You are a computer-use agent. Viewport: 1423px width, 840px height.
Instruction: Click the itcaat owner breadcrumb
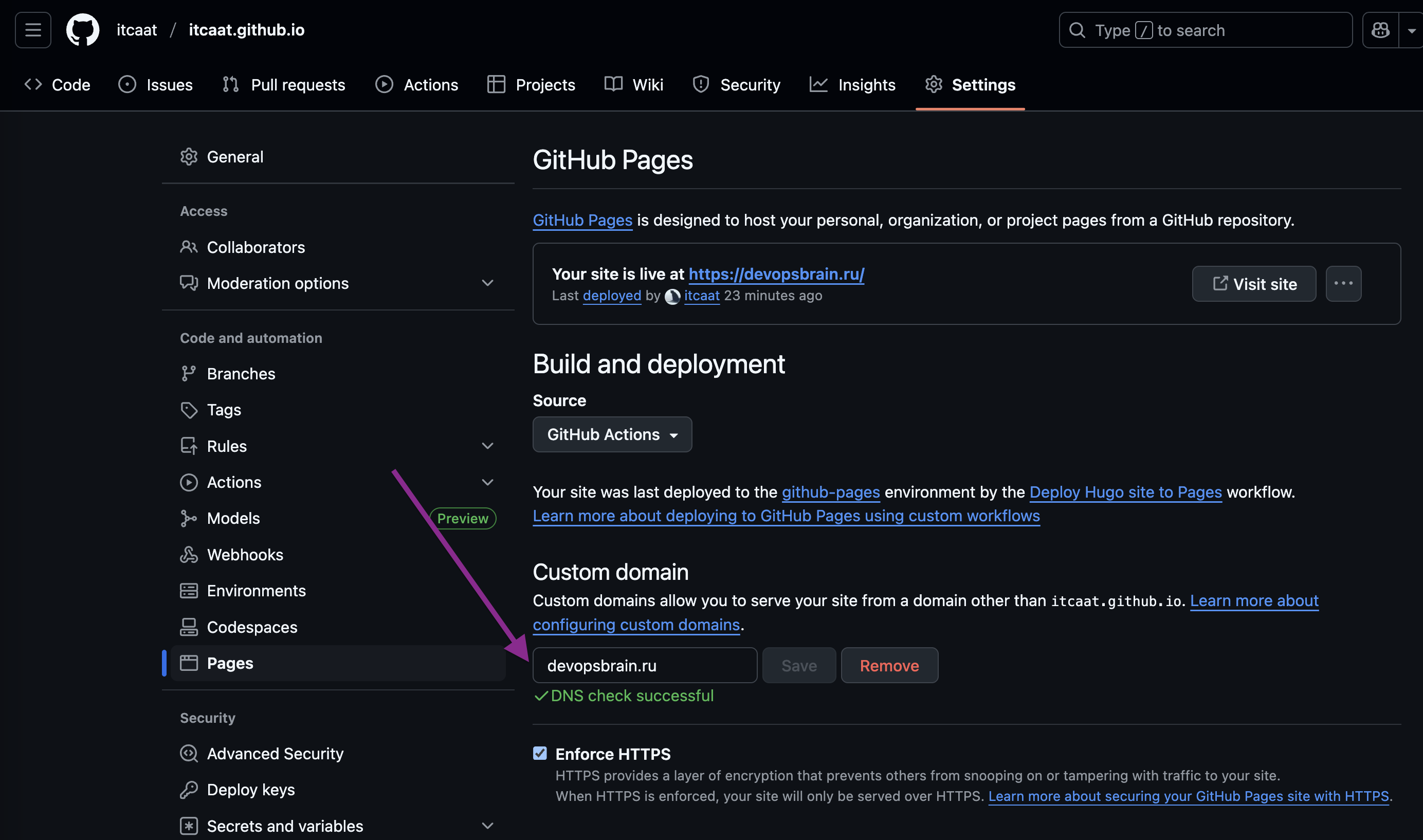click(x=136, y=30)
